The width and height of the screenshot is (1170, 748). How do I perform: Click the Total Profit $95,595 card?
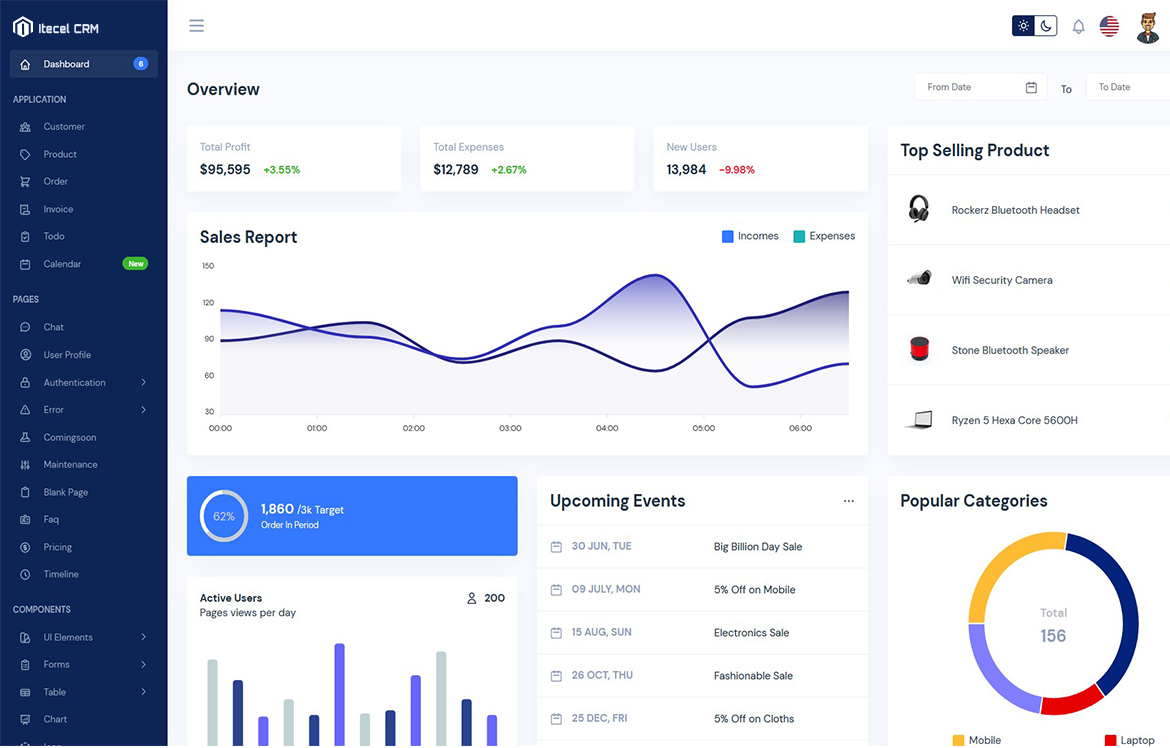[293, 159]
